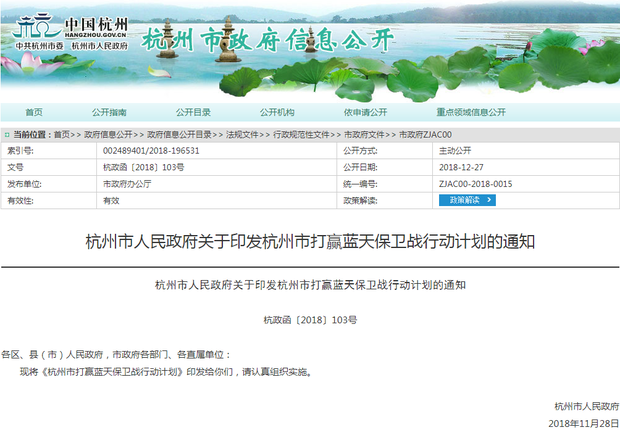
Task: Click 杭州市人民政府 text under the logo
Action: pos(100,46)
